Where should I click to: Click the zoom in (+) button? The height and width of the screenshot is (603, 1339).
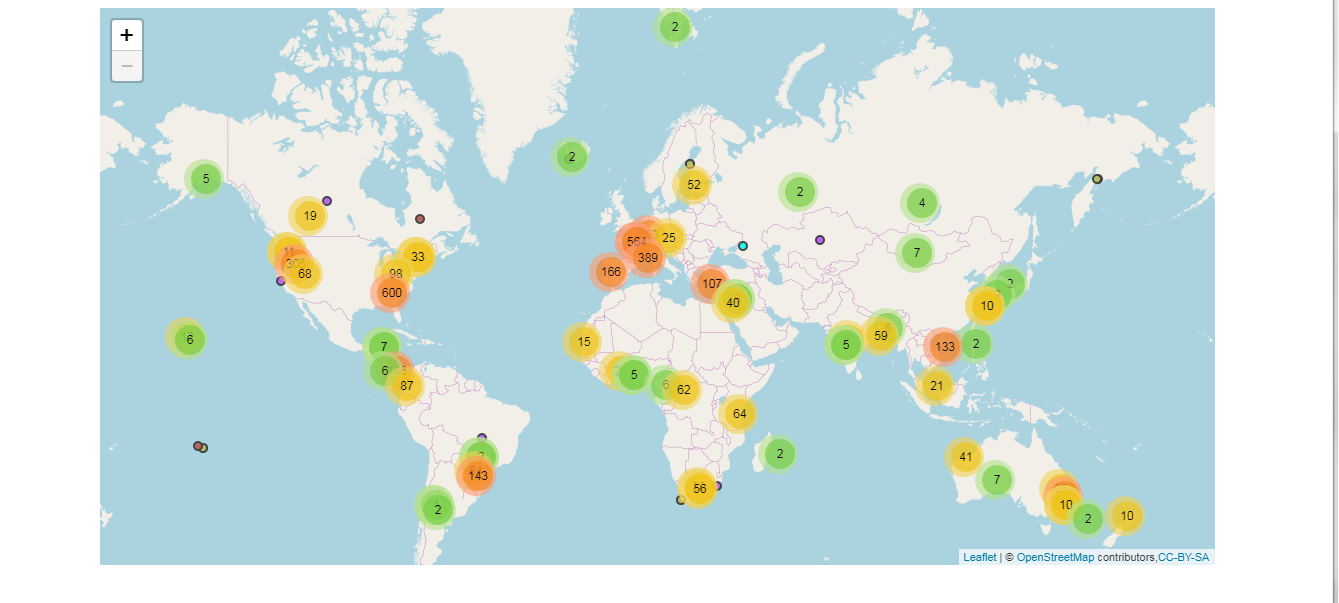[x=126, y=33]
